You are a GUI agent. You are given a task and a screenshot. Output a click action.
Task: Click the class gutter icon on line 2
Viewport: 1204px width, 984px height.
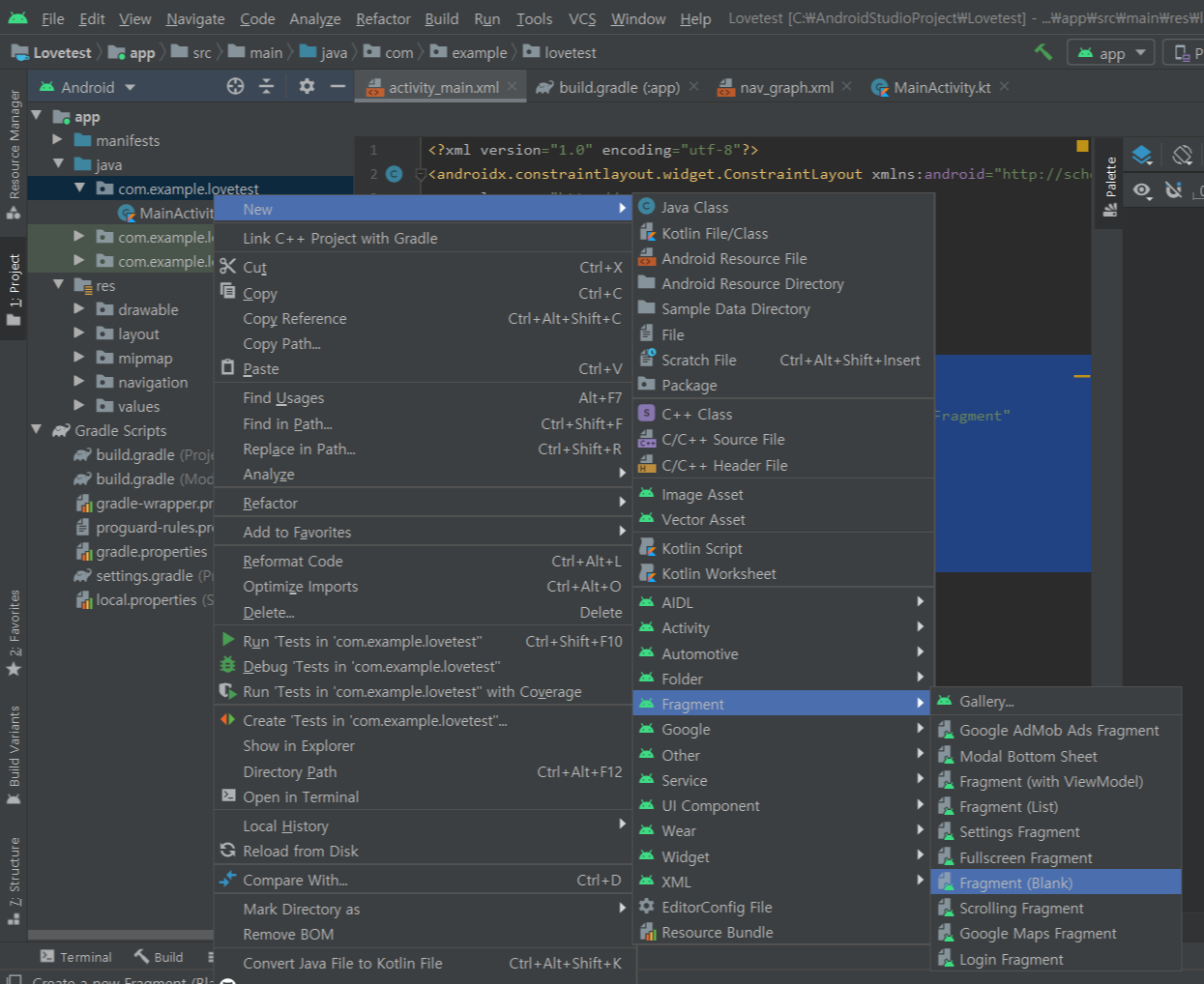394,174
